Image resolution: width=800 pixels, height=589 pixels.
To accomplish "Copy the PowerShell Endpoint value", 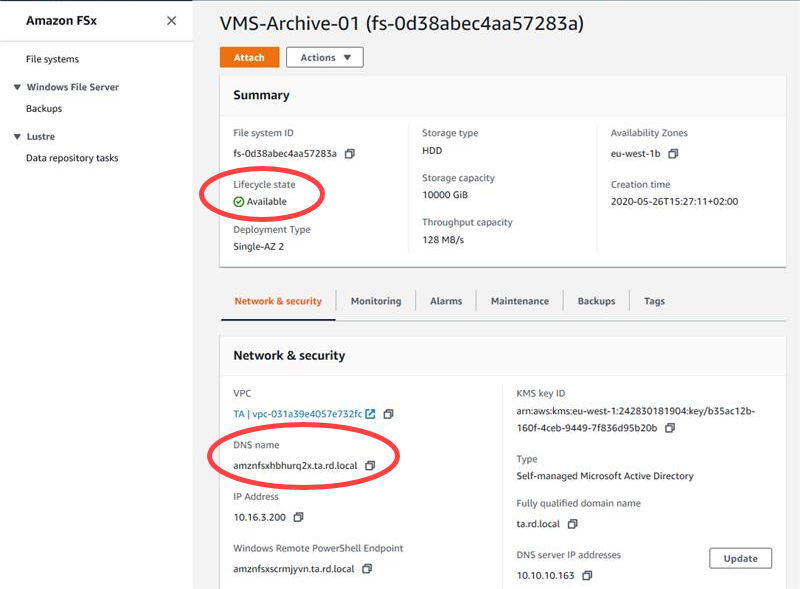I will pyautogui.click(x=367, y=569).
